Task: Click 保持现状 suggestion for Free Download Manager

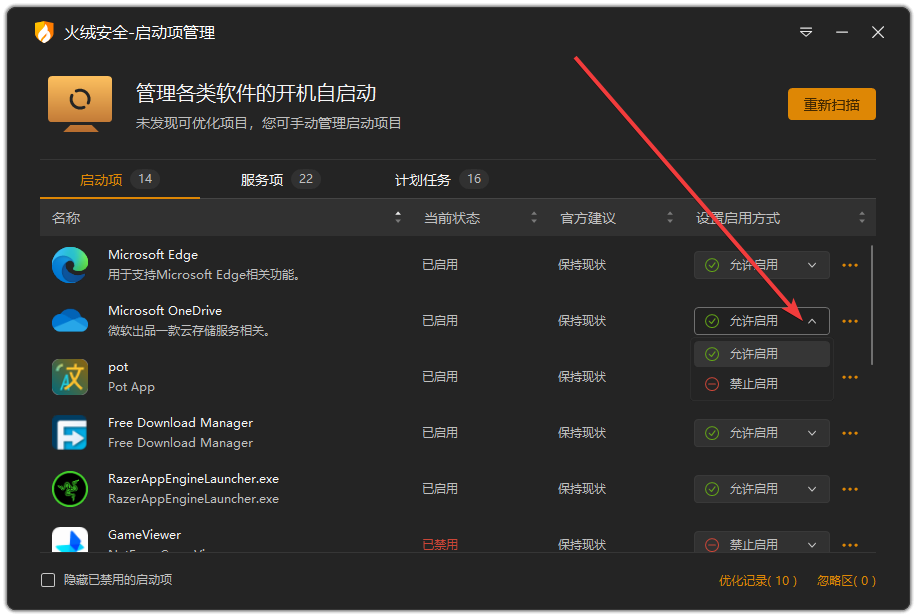Action: (x=582, y=432)
